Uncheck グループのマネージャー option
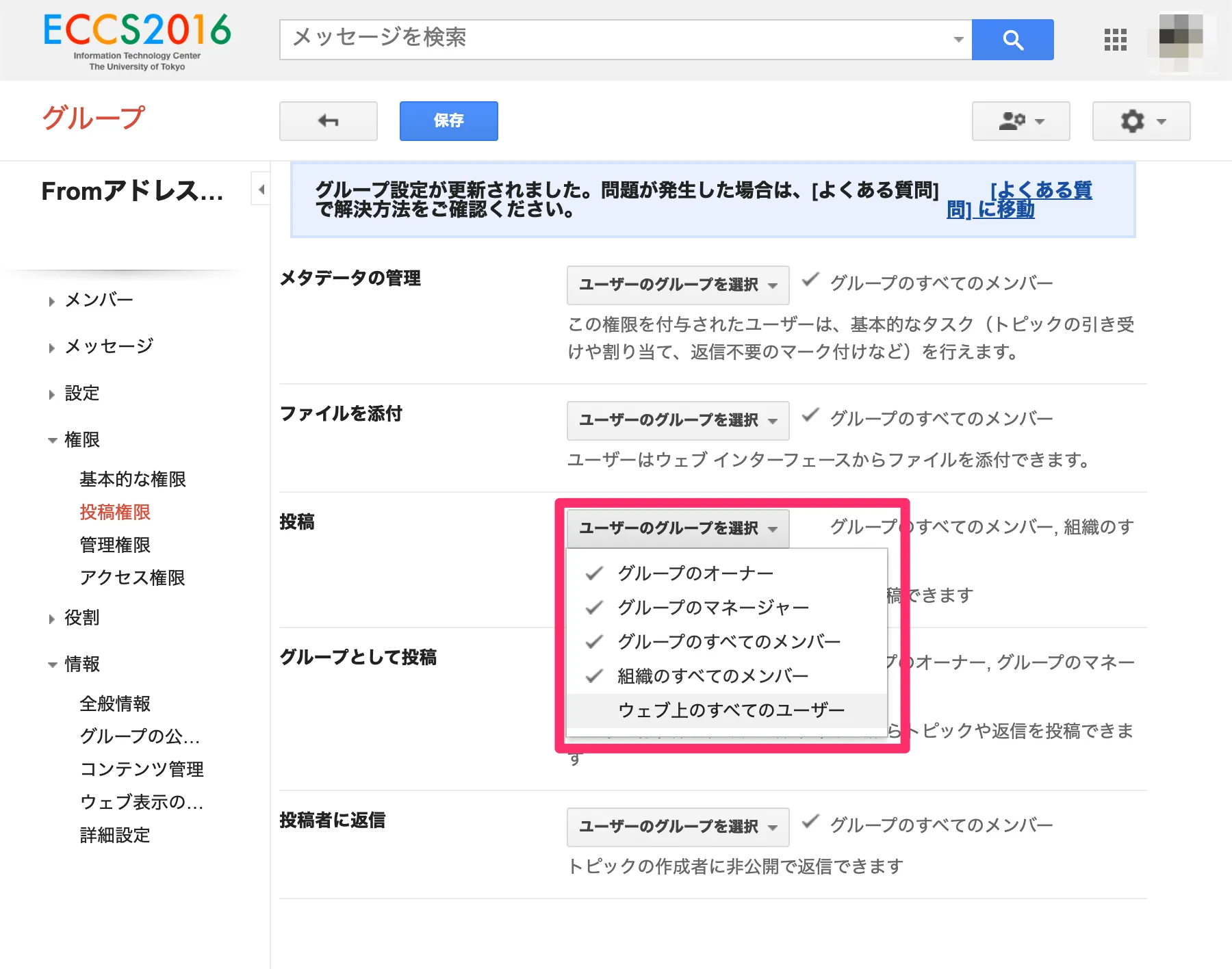The image size is (1232, 969). coord(713,607)
